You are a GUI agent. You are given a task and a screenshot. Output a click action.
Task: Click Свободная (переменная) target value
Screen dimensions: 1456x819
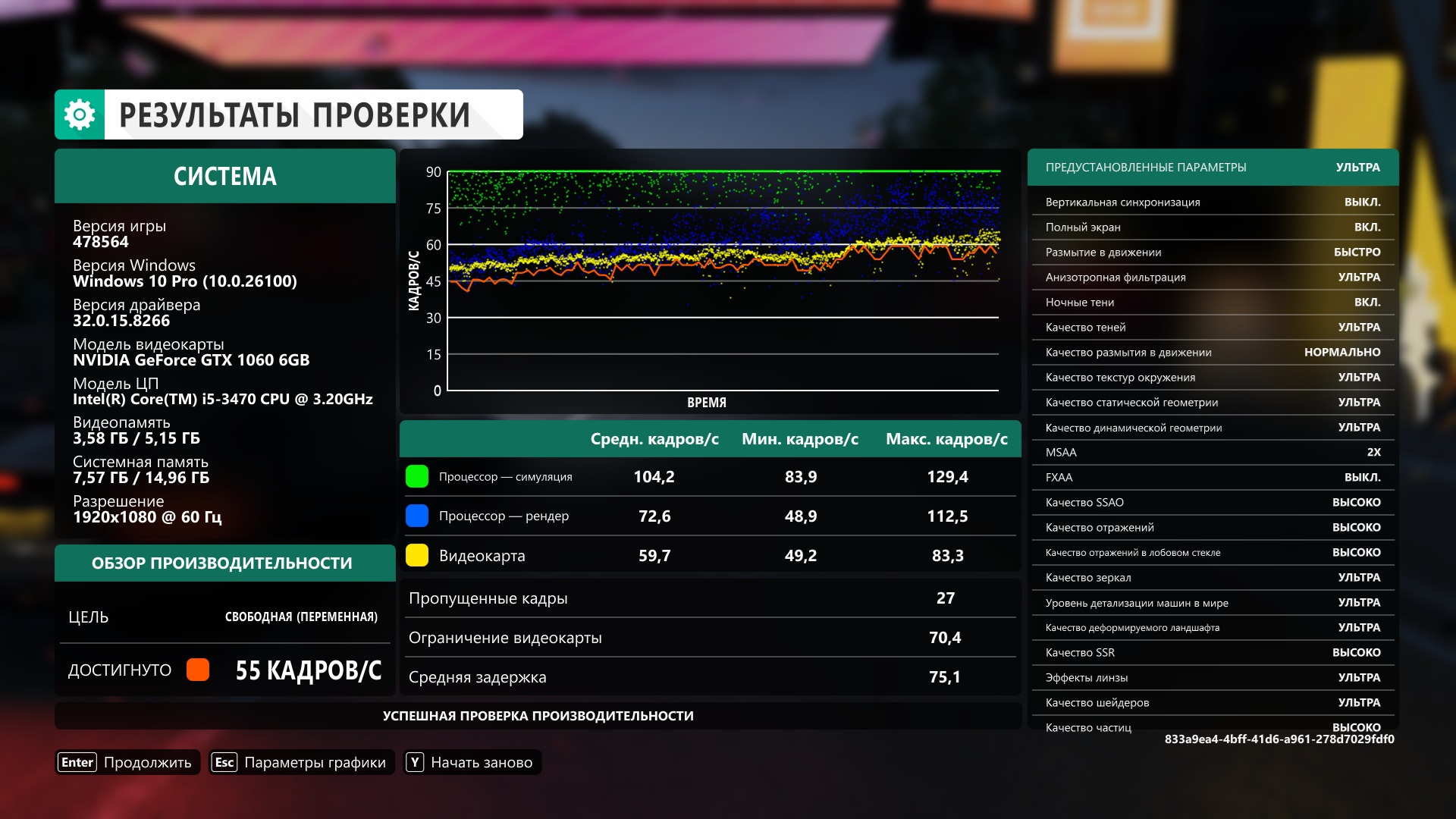tap(301, 617)
